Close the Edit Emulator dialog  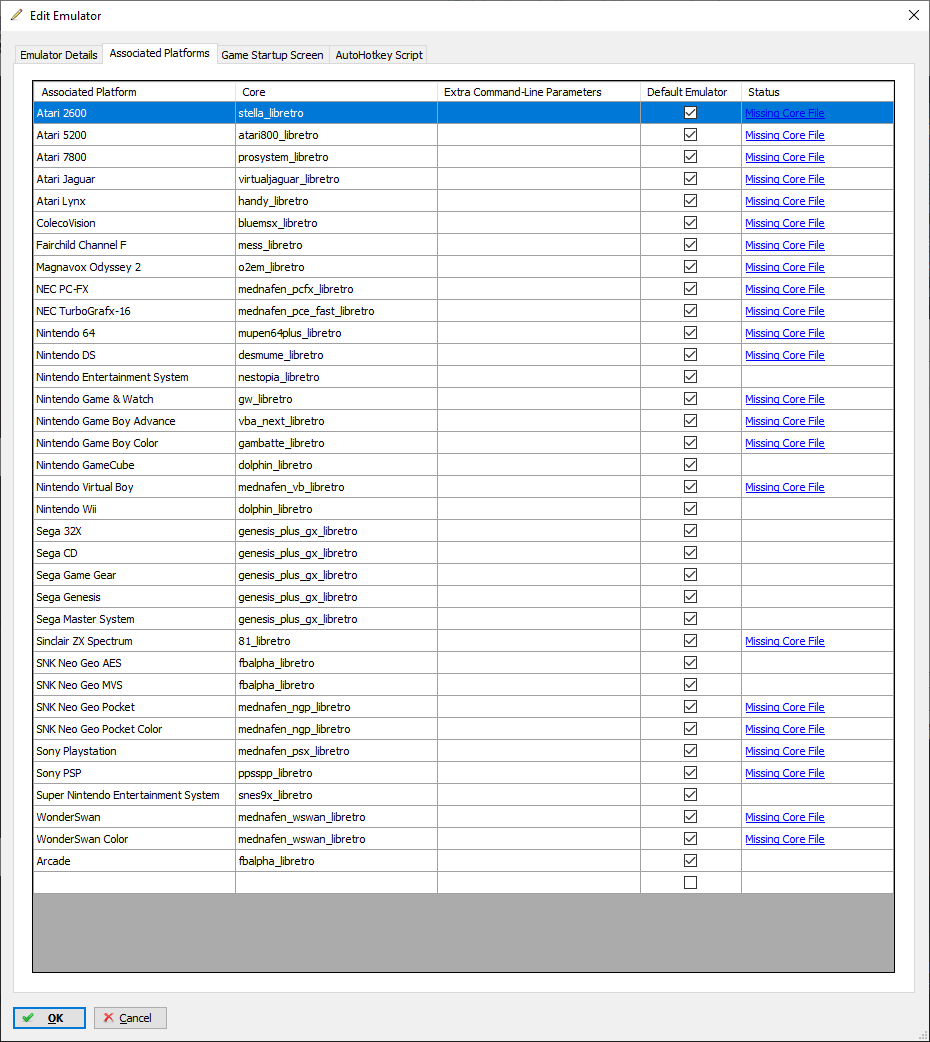[913, 15]
